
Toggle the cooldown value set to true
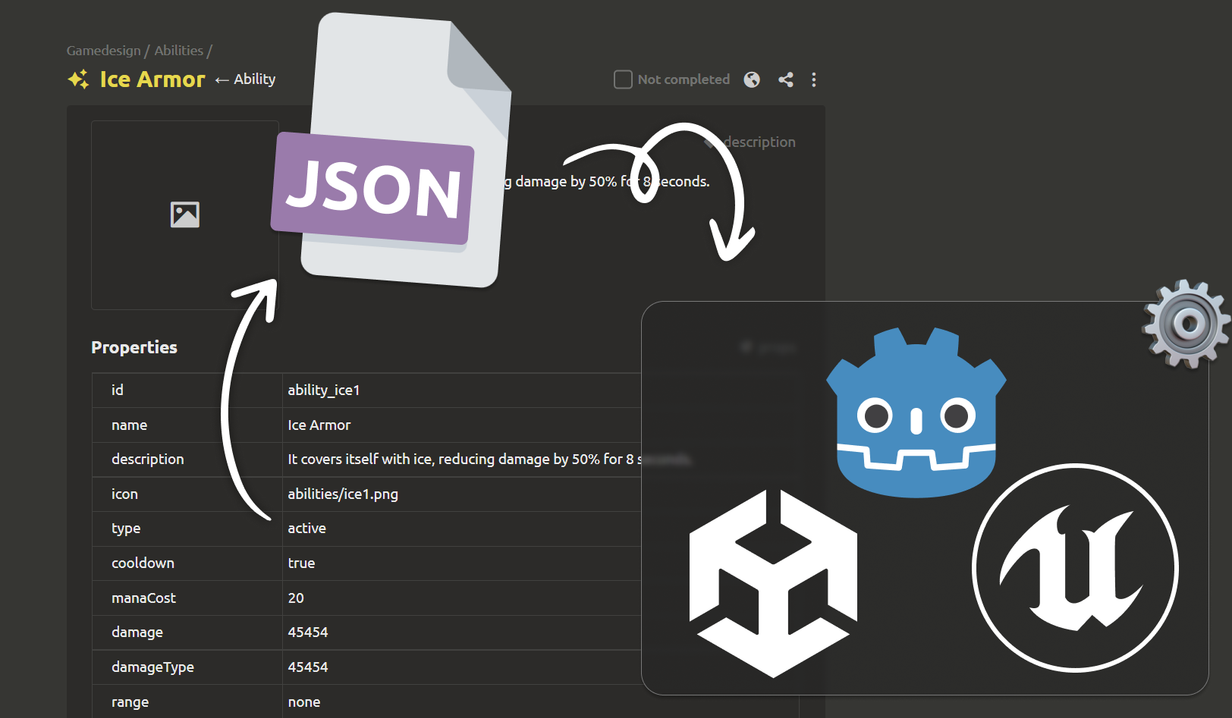click(301, 563)
